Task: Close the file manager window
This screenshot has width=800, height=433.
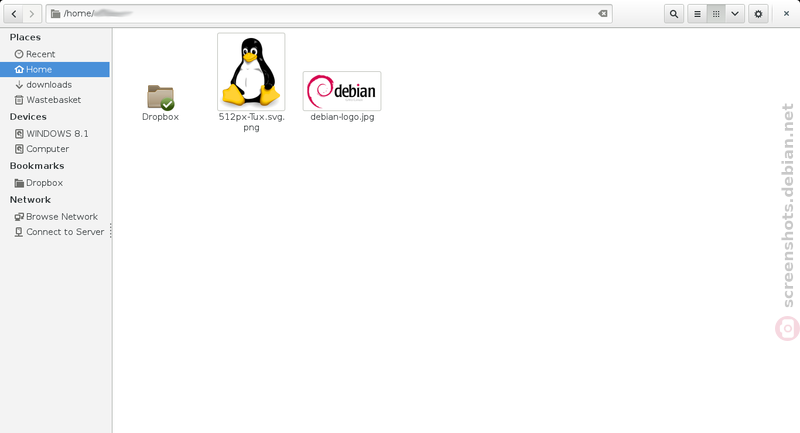Action: click(x=786, y=14)
